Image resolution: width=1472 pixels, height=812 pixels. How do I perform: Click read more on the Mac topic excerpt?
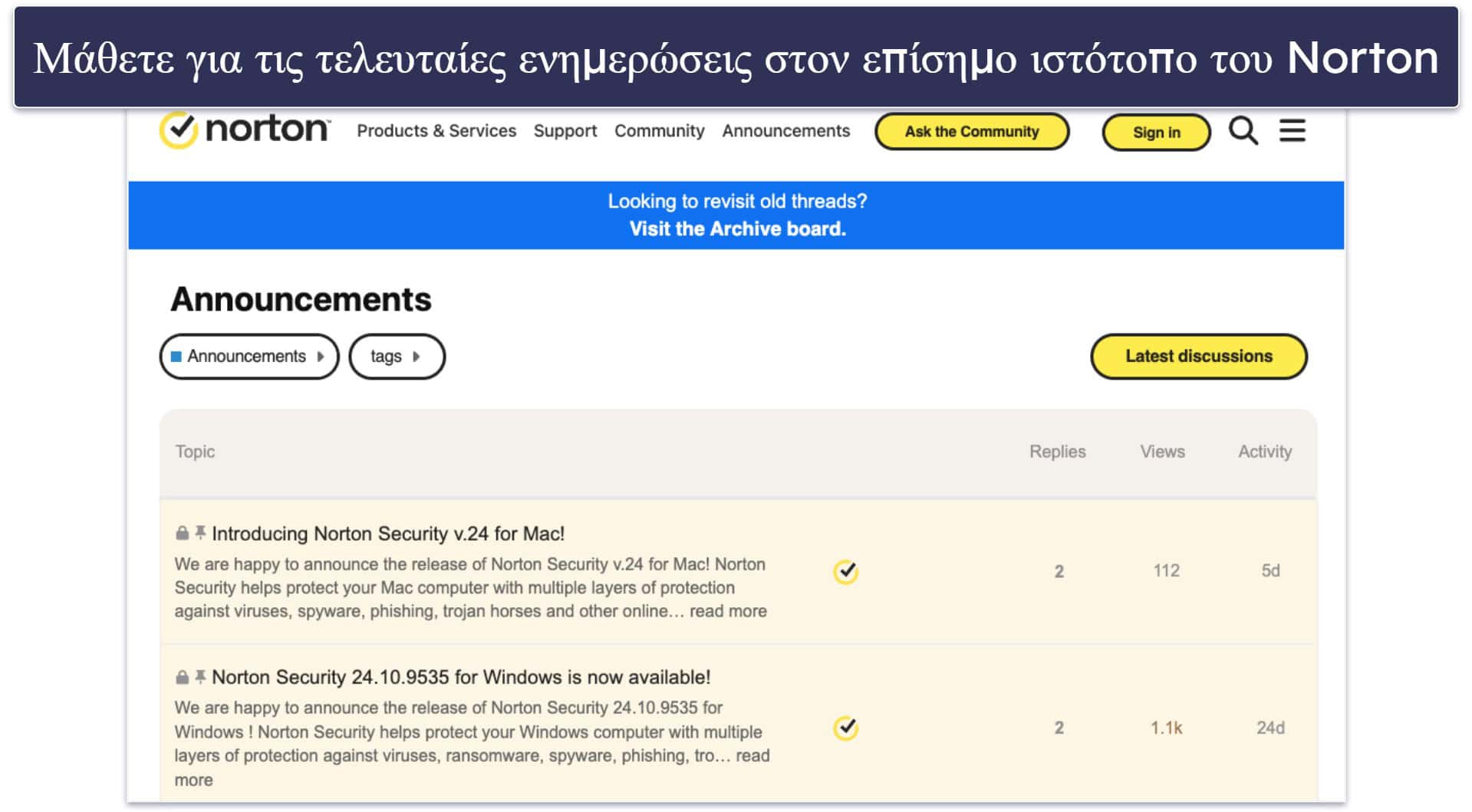(x=728, y=611)
